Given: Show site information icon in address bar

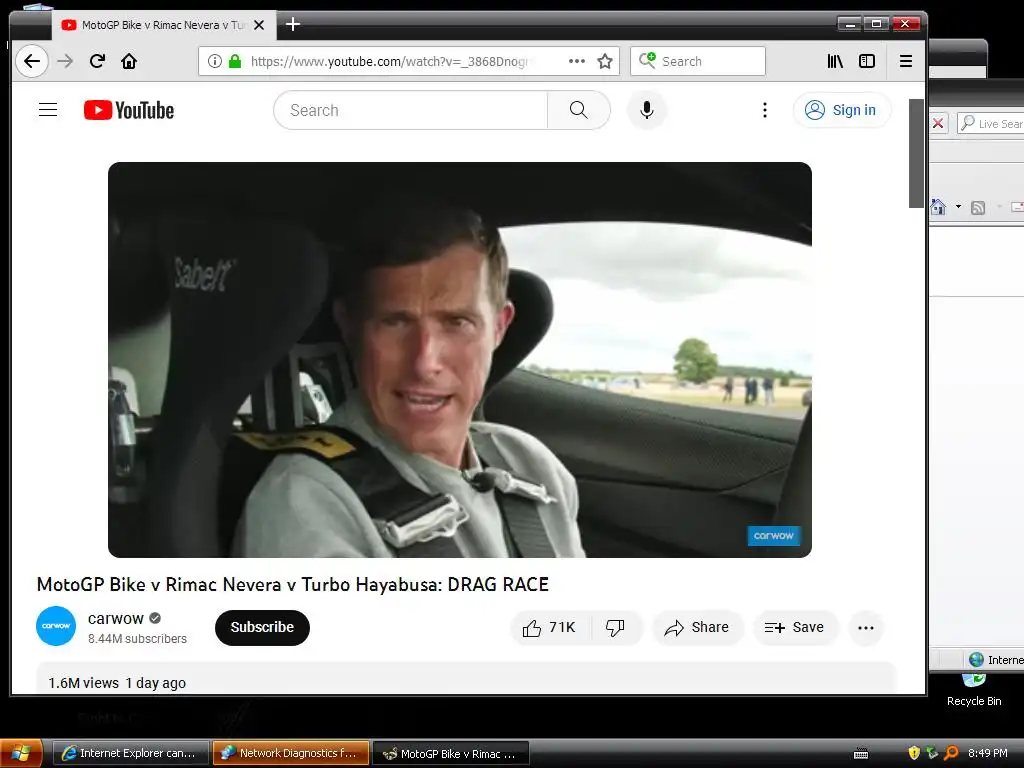Looking at the screenshot, I should point(214,61).
